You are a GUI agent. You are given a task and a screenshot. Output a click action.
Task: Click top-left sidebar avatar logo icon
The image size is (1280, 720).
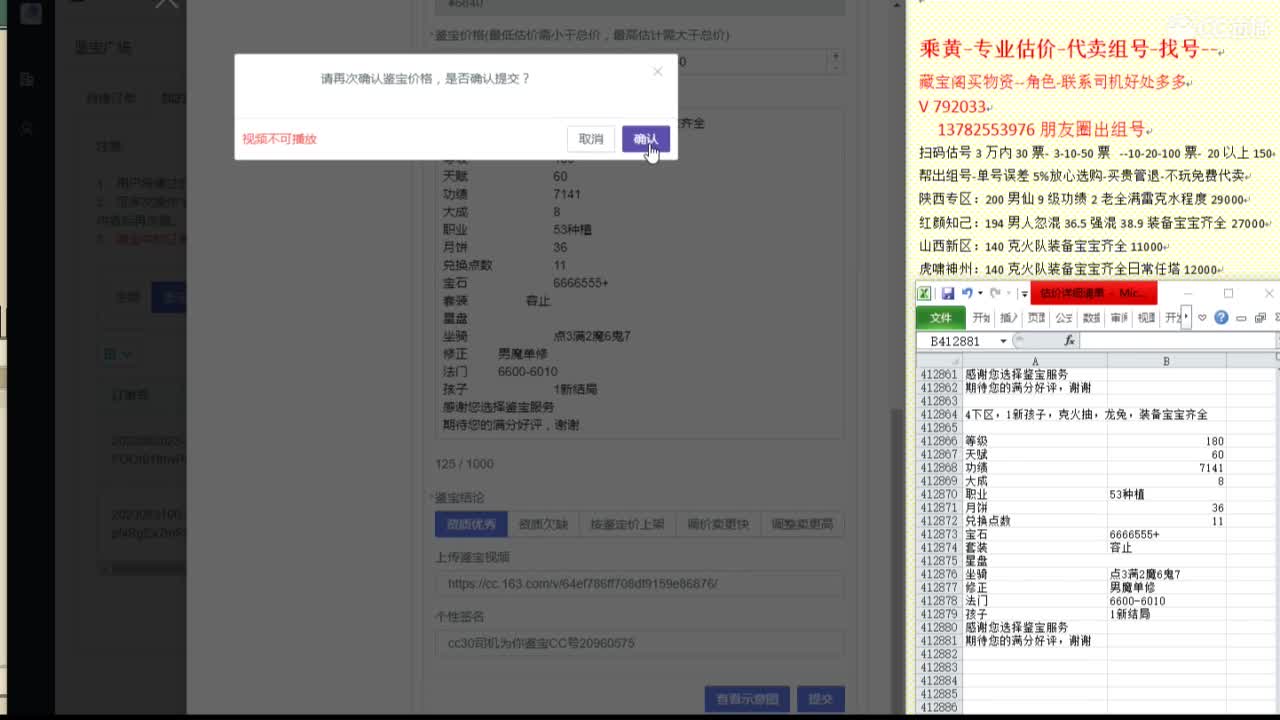[x=31, y=14]
